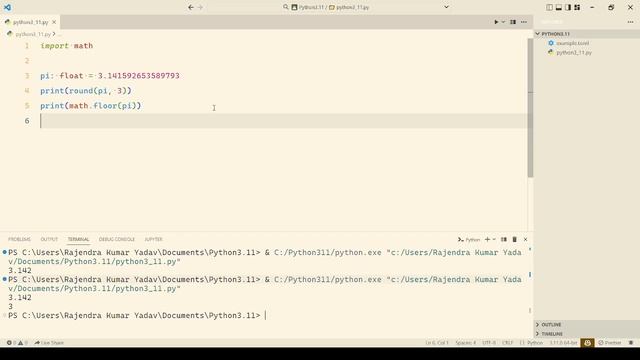640x360 pixels.
Task: Click 'Ln 6, Col 1' status entry
Action: coord(437,343)
